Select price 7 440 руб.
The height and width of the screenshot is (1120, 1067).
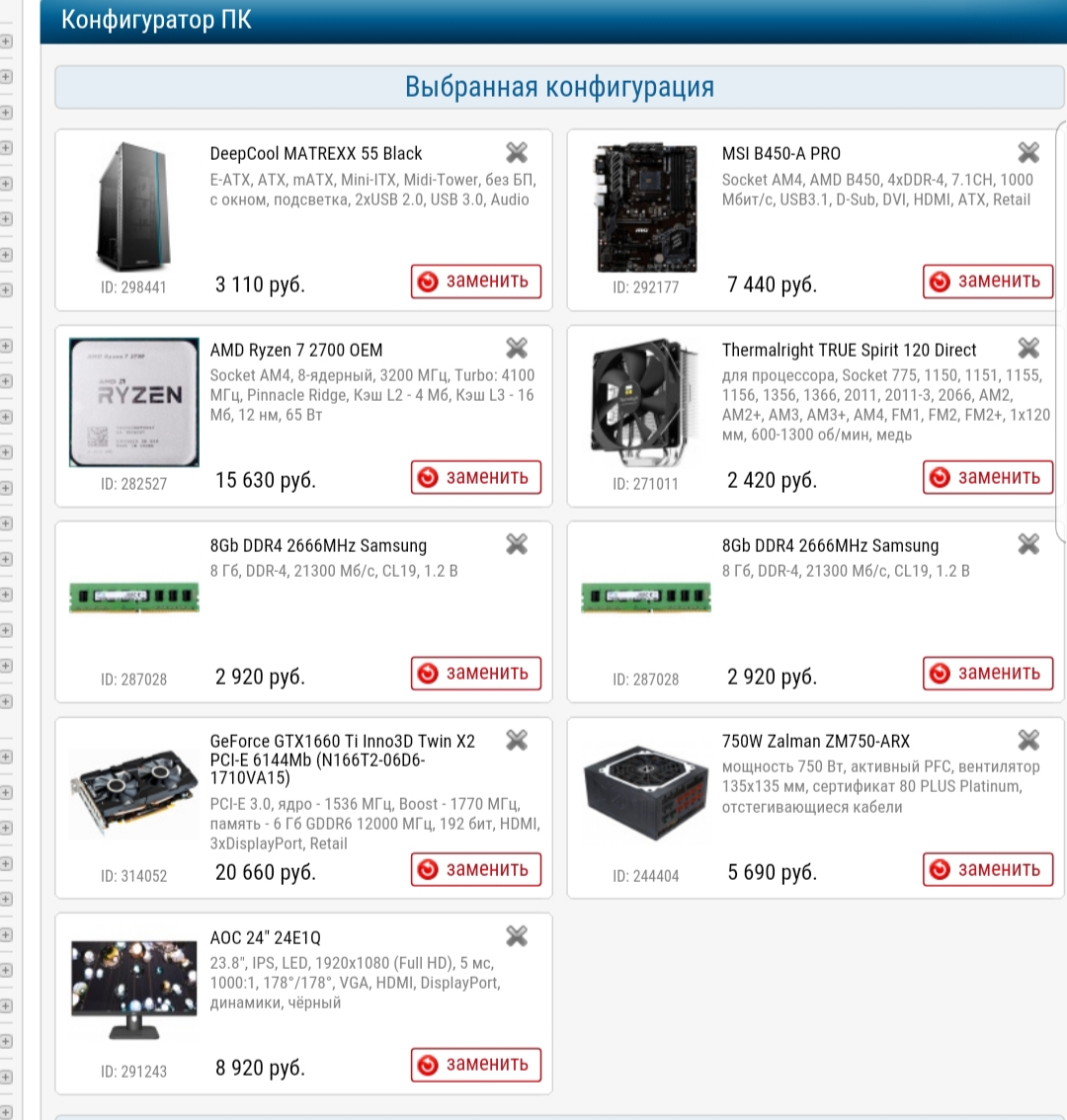772,284
